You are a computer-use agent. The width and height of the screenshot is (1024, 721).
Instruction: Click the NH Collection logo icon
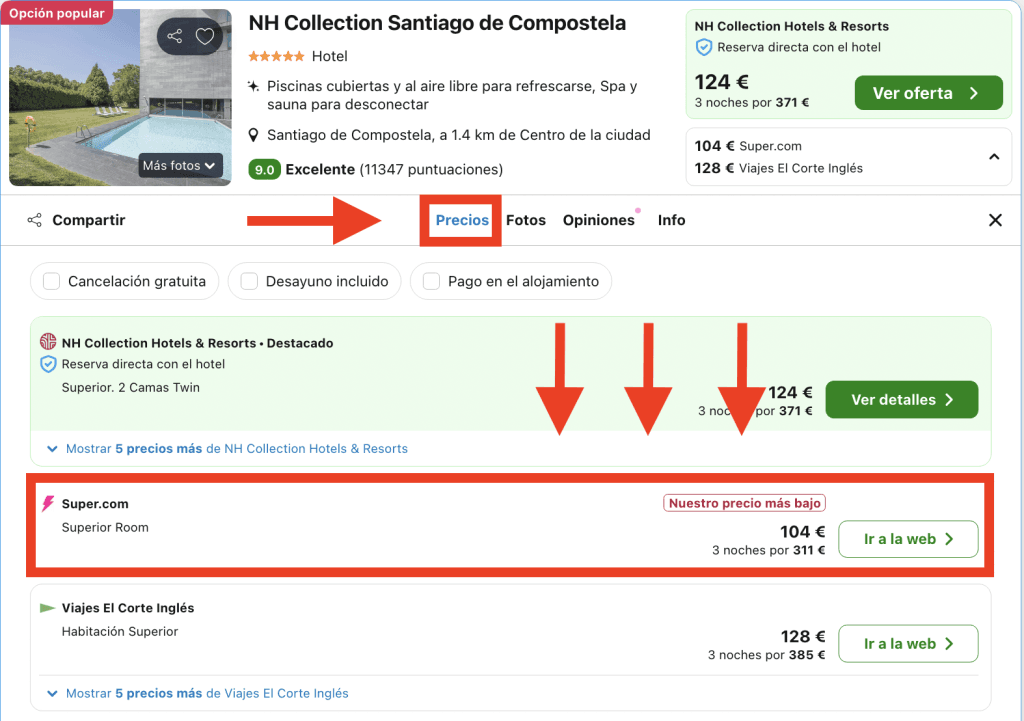coord(48,342)
